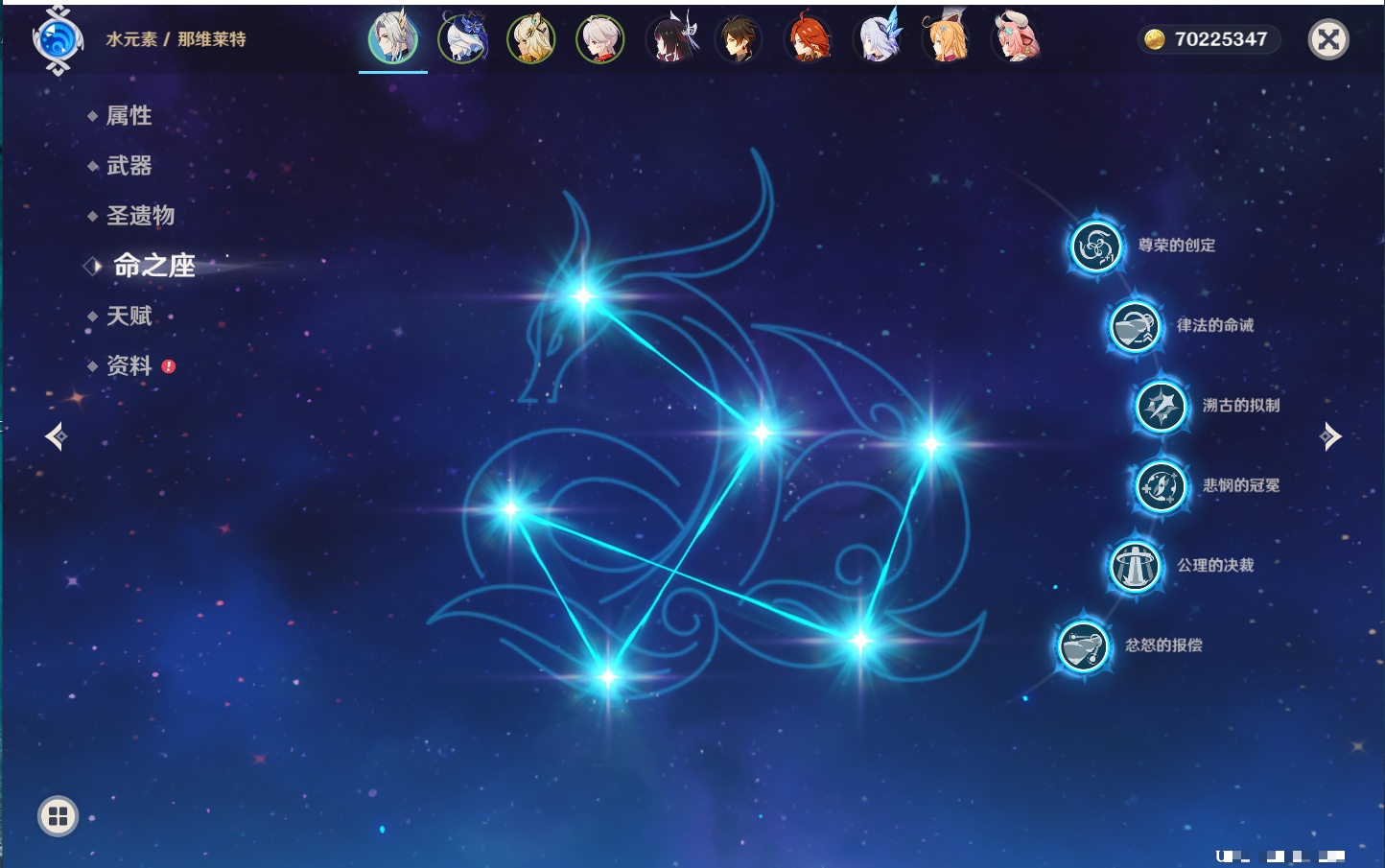Screen dimensions: 1385x868
Task: Switch to the 武器 weapon tab
Action: point(129,166)
